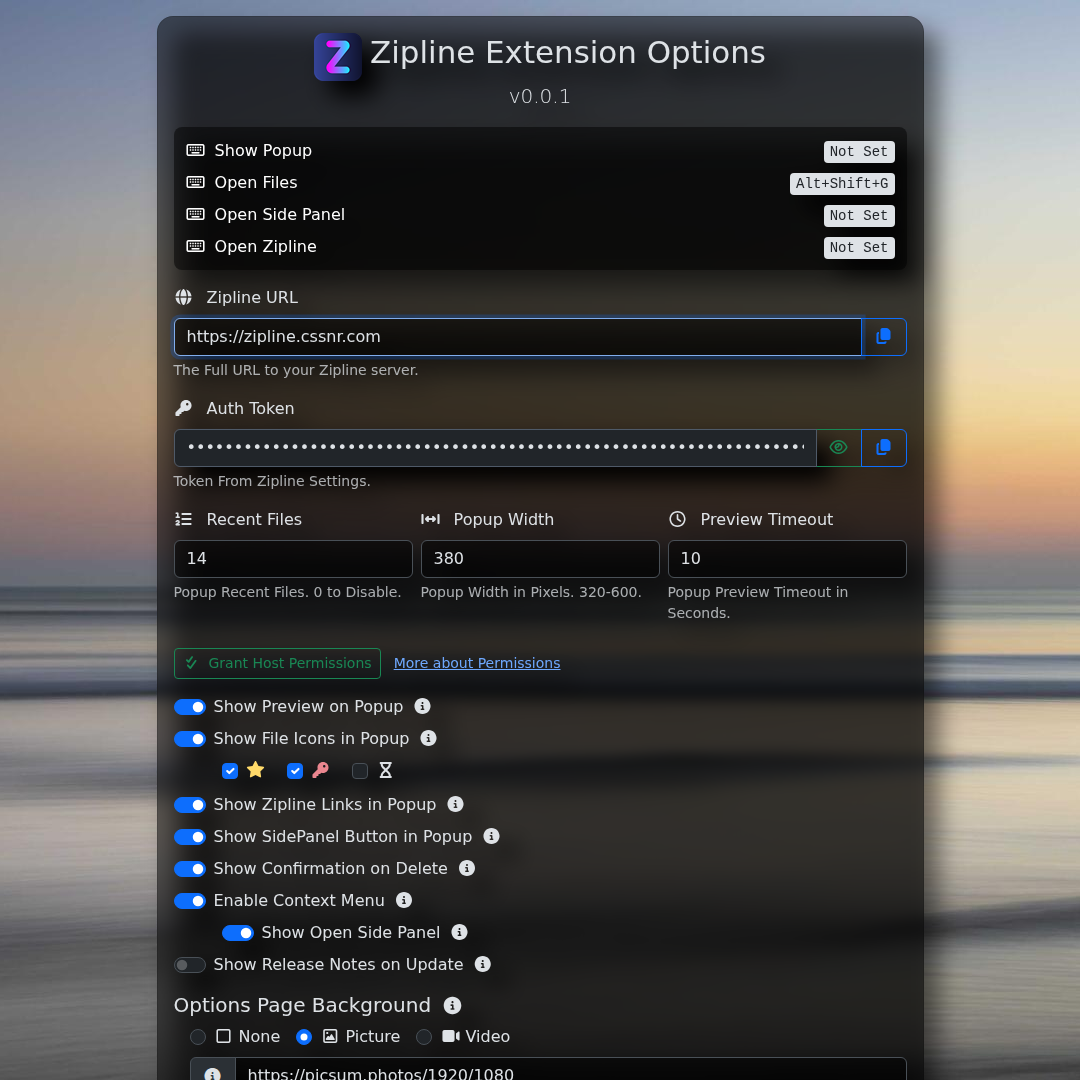
Task: Select None background radio option
Action: click(198, 1037)
